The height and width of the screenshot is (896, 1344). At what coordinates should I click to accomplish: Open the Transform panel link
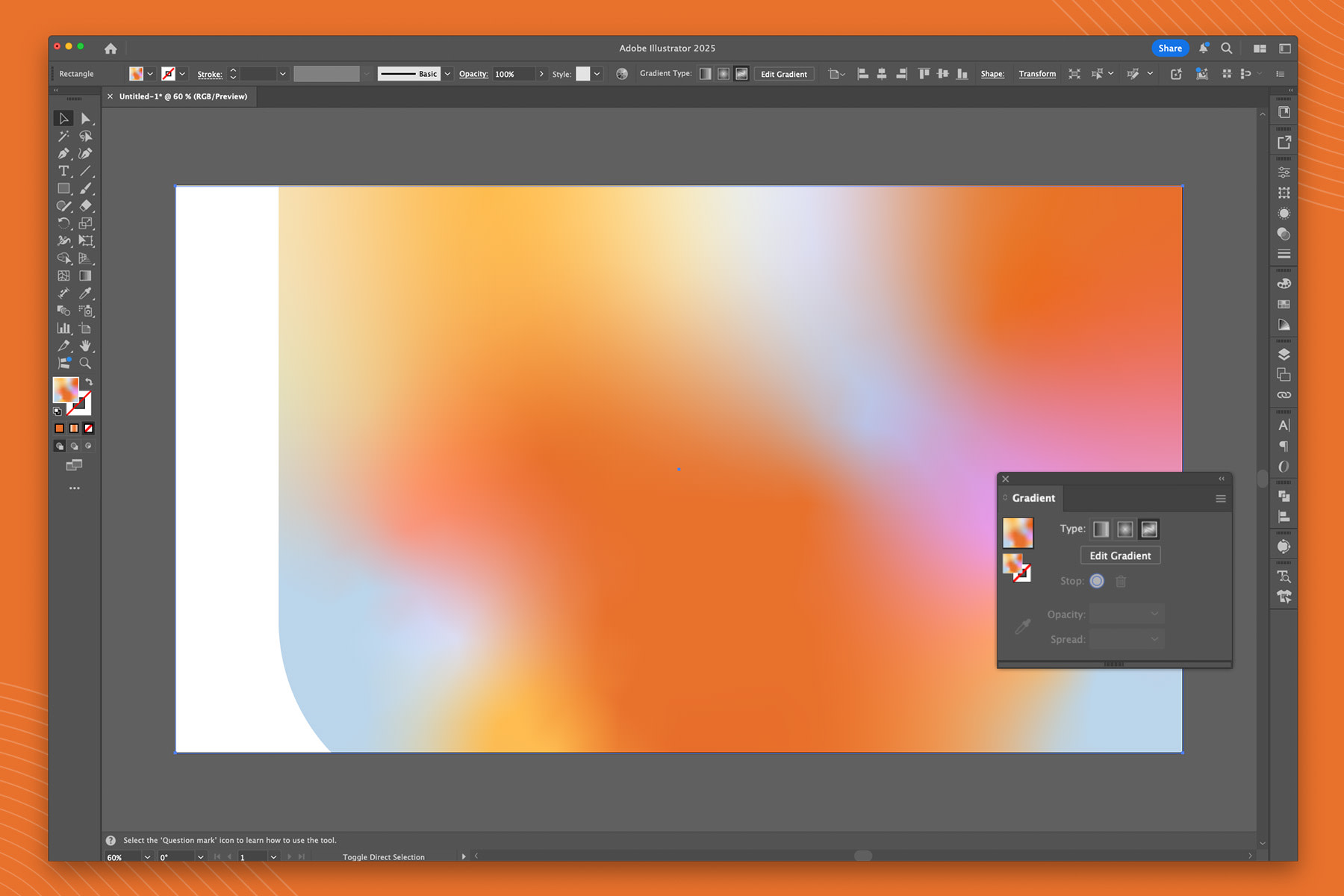point(1037,73)
